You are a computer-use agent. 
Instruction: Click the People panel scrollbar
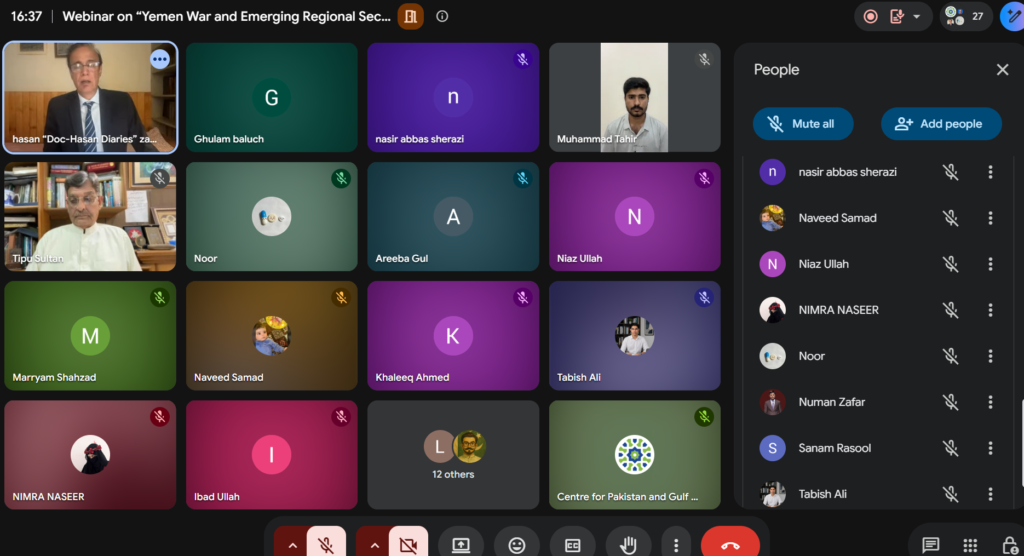point(1022,443)
